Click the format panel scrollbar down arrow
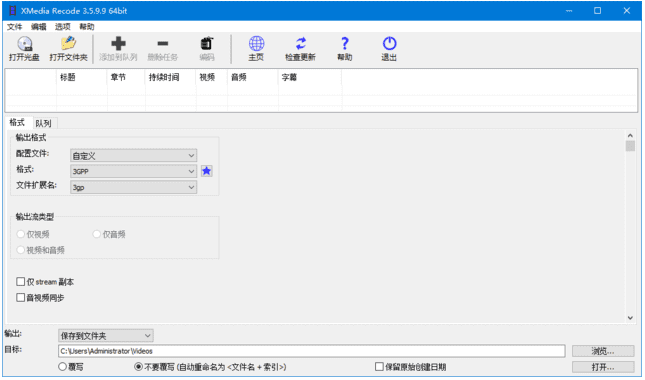 point(630,317)
